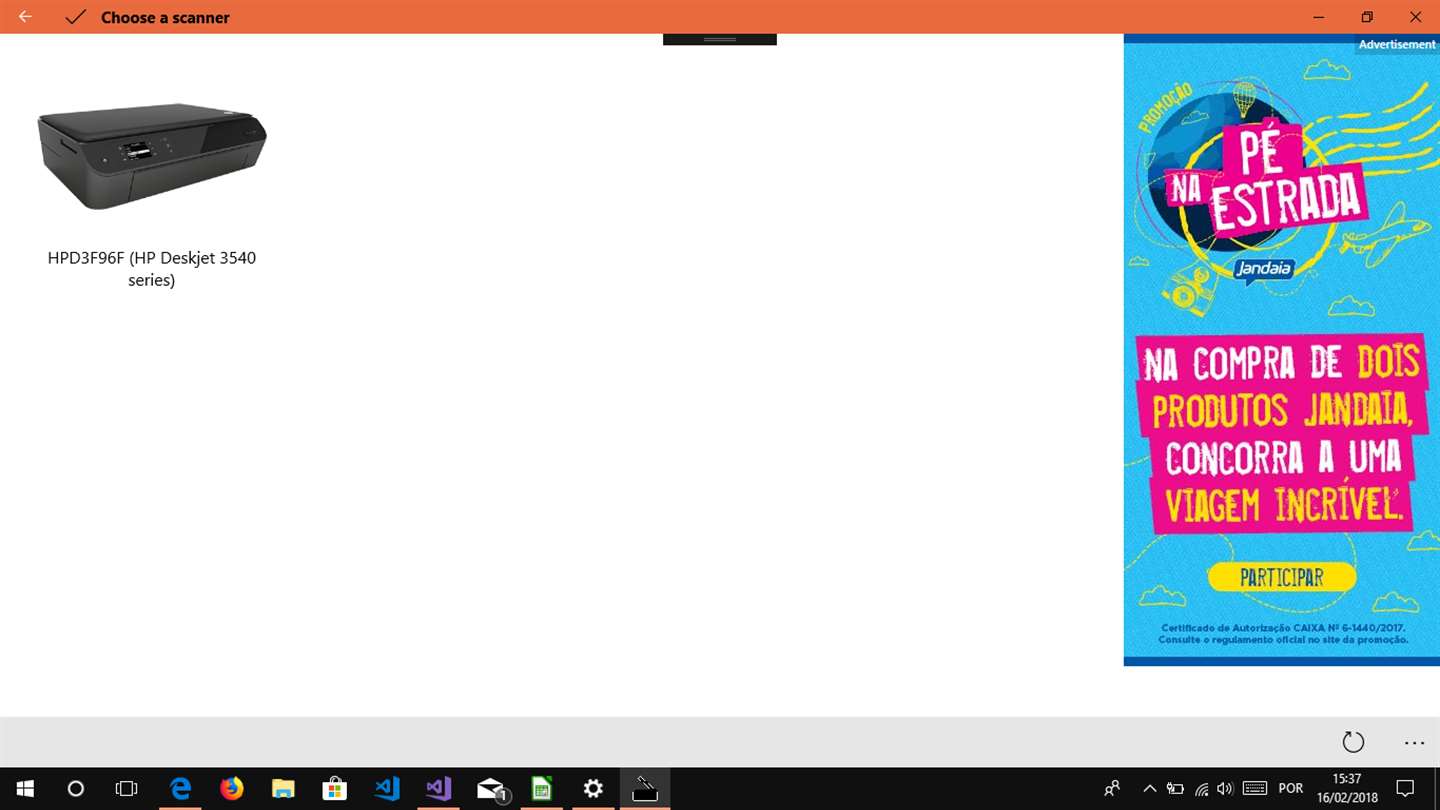The image size is (1440, 810).
Task: Open File Explorer from taskbar
Action: tap(283, 789)
